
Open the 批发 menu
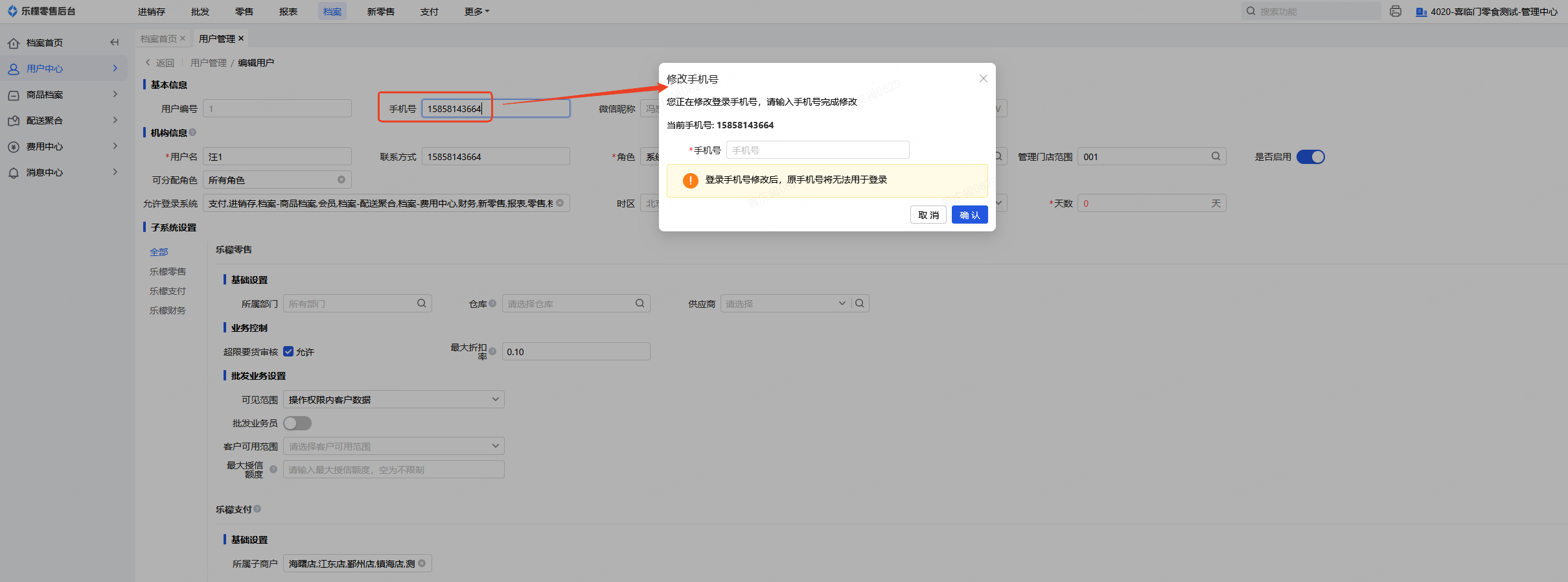pyautogui.click(x=200, y=12)
